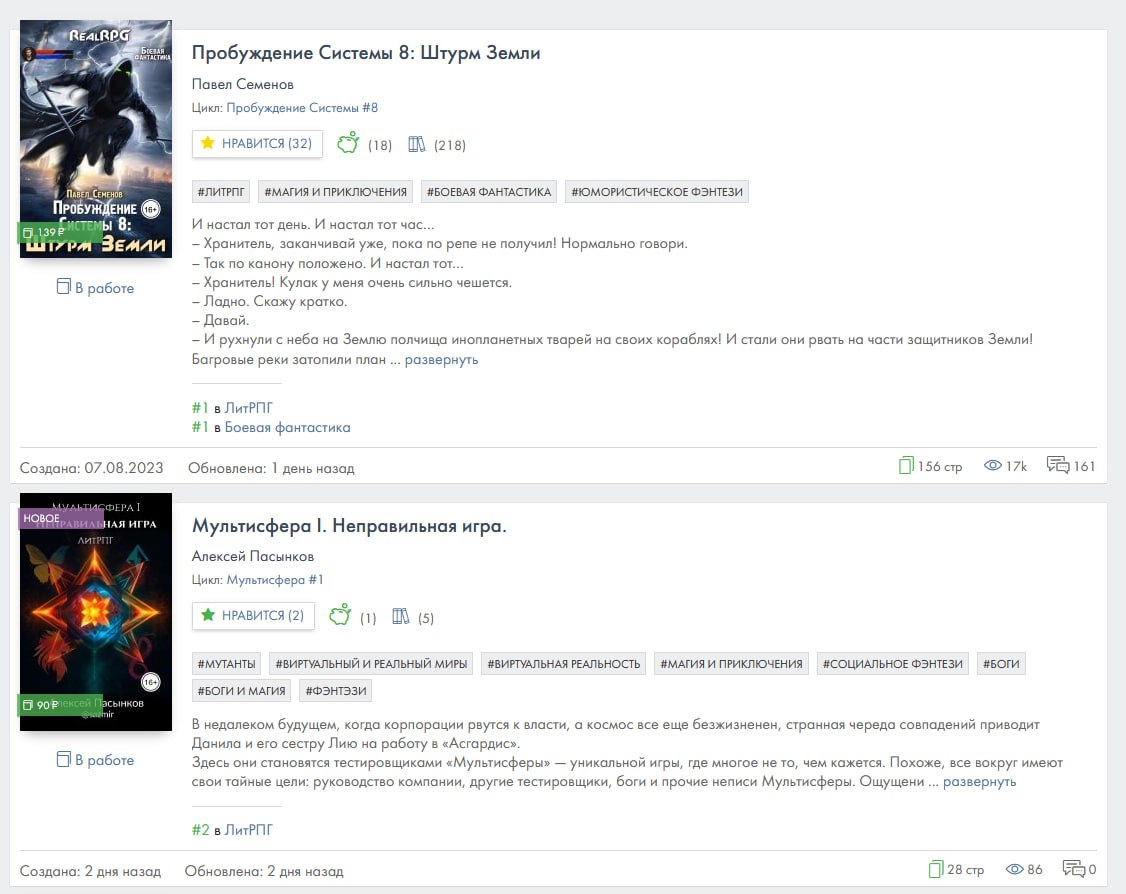This screenshot has width=1126, height=894.
Task: Click text Обновлена: 1 день назад
Action: 271,468
